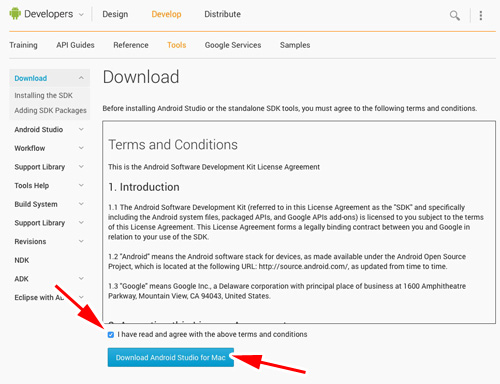Open the Develop section

166,14
